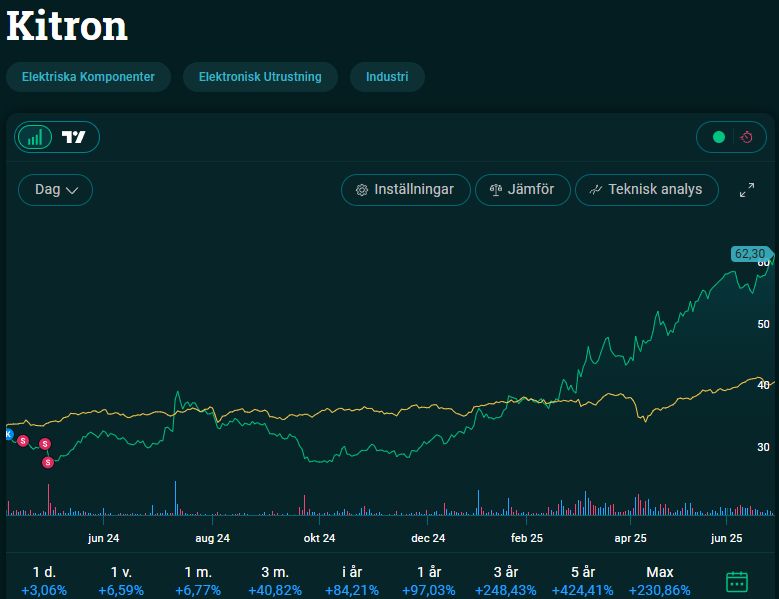Select the 1 m. period
The image size is (779, 599).
[198, 581]
